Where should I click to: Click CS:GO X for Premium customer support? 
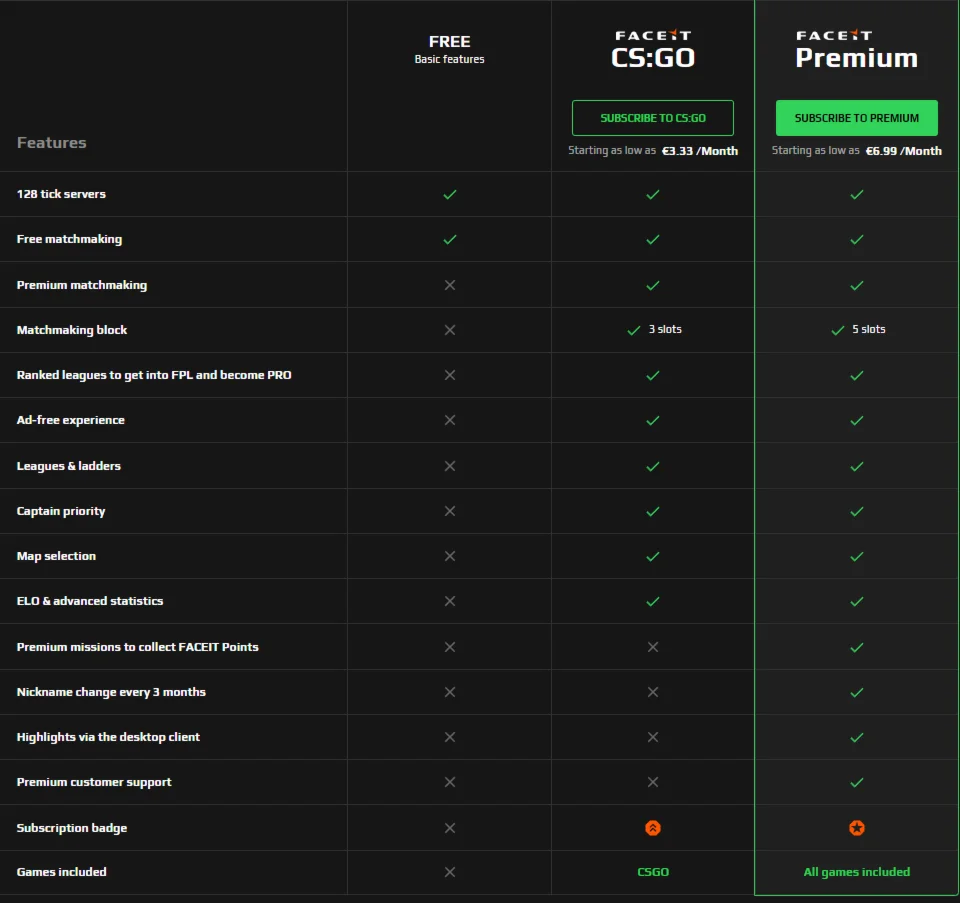tap(653, 782)
